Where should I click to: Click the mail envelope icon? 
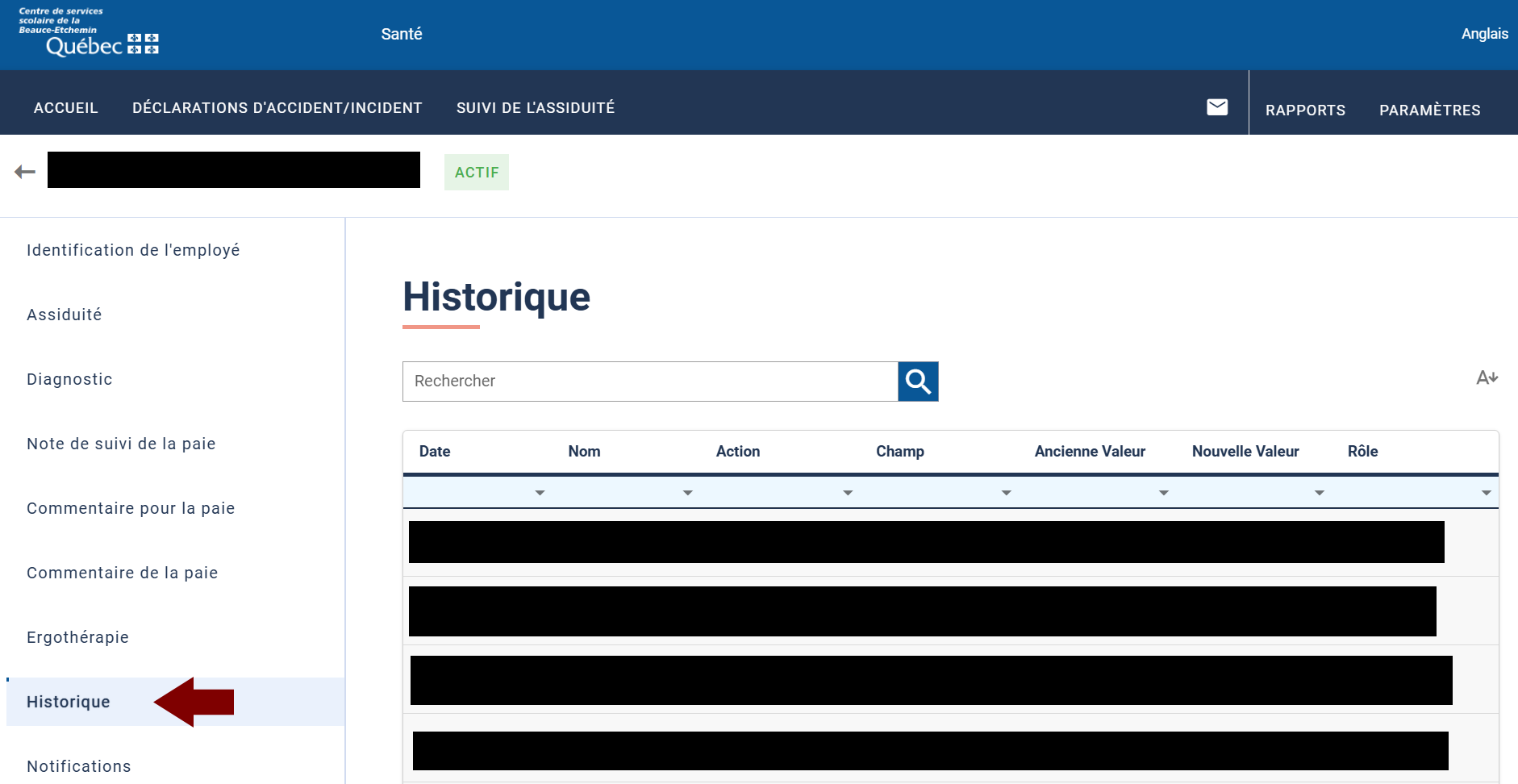1217,107
